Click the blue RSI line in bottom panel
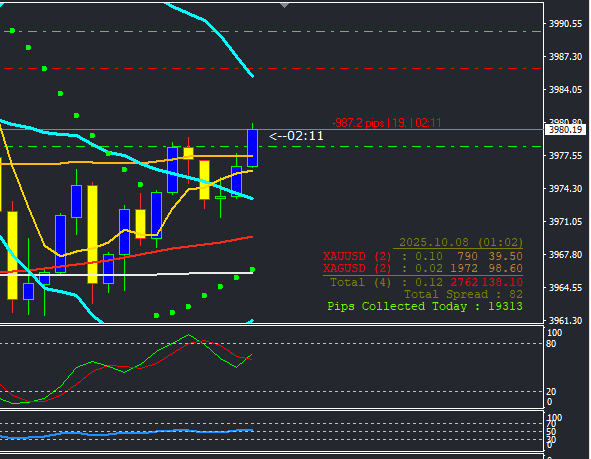 click(126, 433)
